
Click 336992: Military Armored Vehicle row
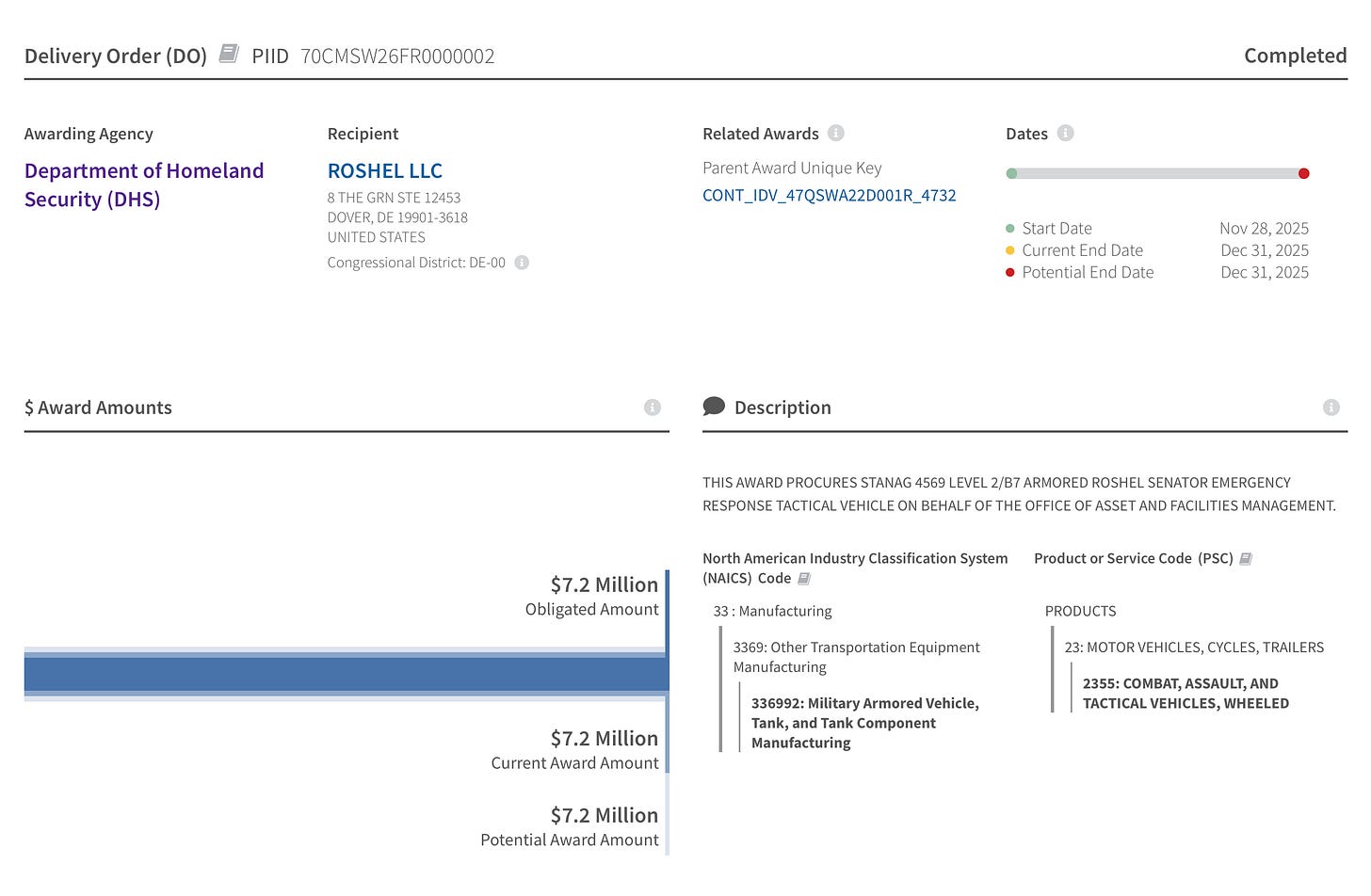pyautogui.click(x=865, y=723)
